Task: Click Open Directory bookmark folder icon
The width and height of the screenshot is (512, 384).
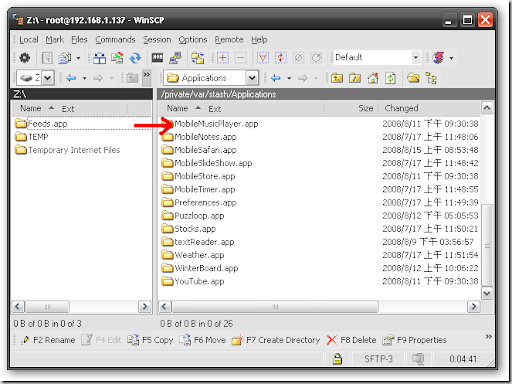Action: [x=413, y=78]
